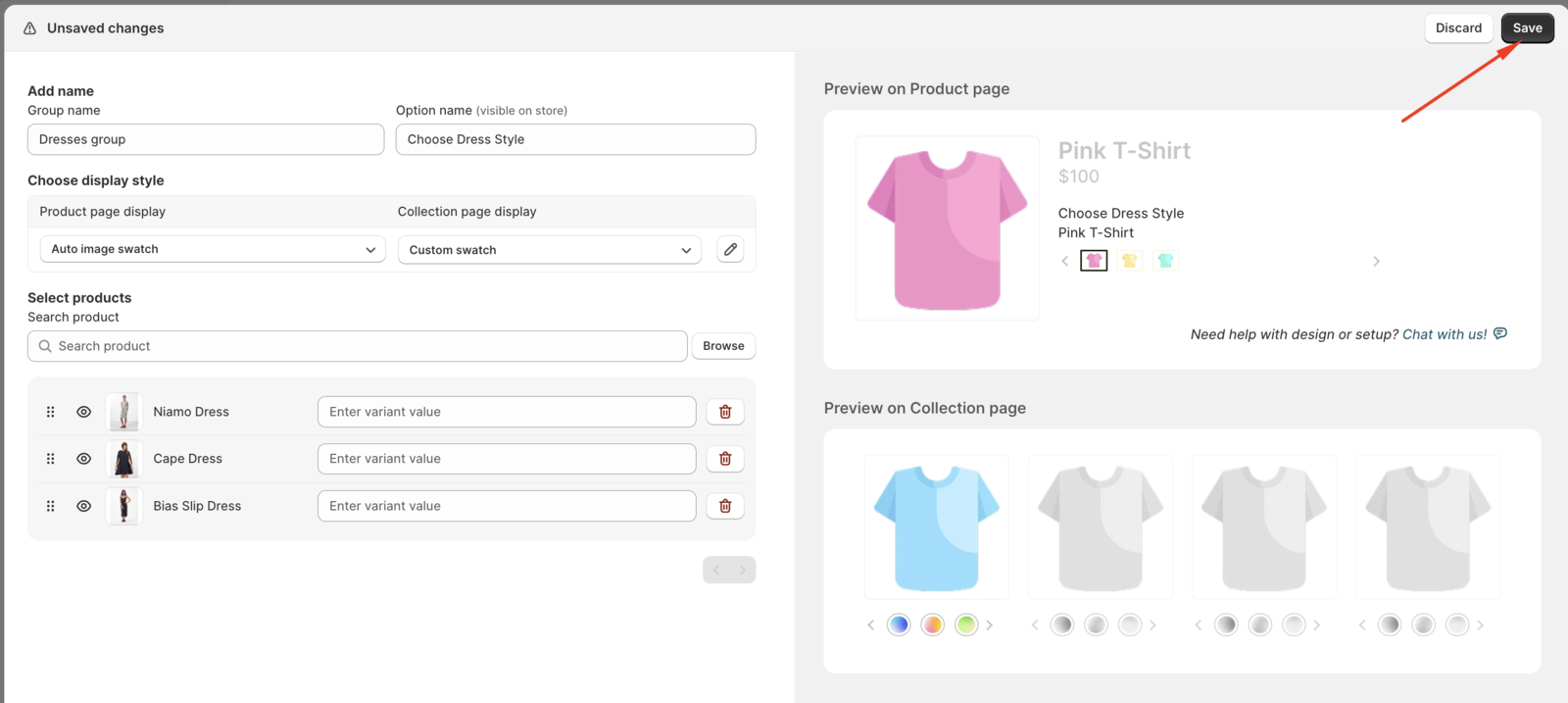Open the Custom swatch dropdown
1568x703 pixels.
550,249
